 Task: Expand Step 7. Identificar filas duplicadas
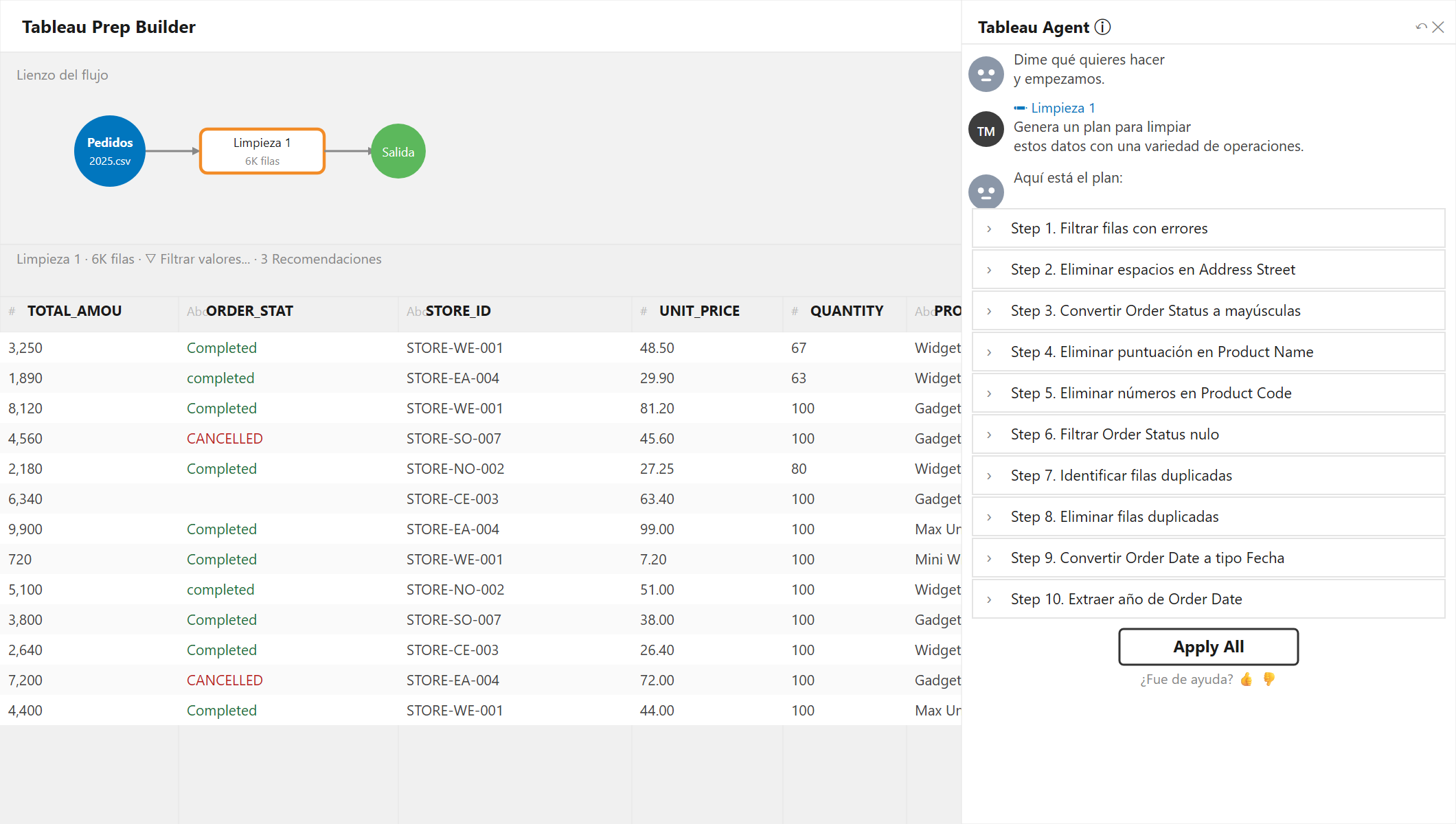[1209, 475]
